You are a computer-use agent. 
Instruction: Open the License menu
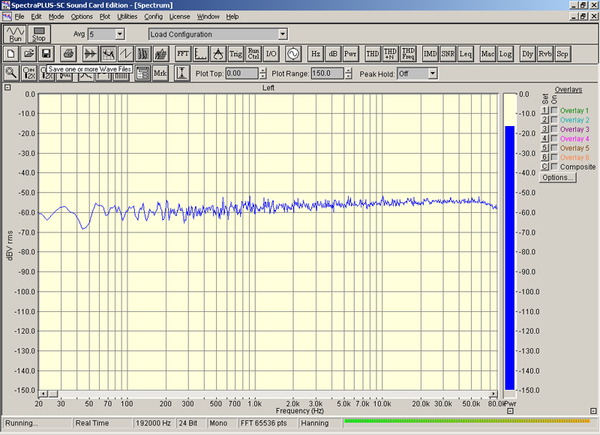coord(179,16)
